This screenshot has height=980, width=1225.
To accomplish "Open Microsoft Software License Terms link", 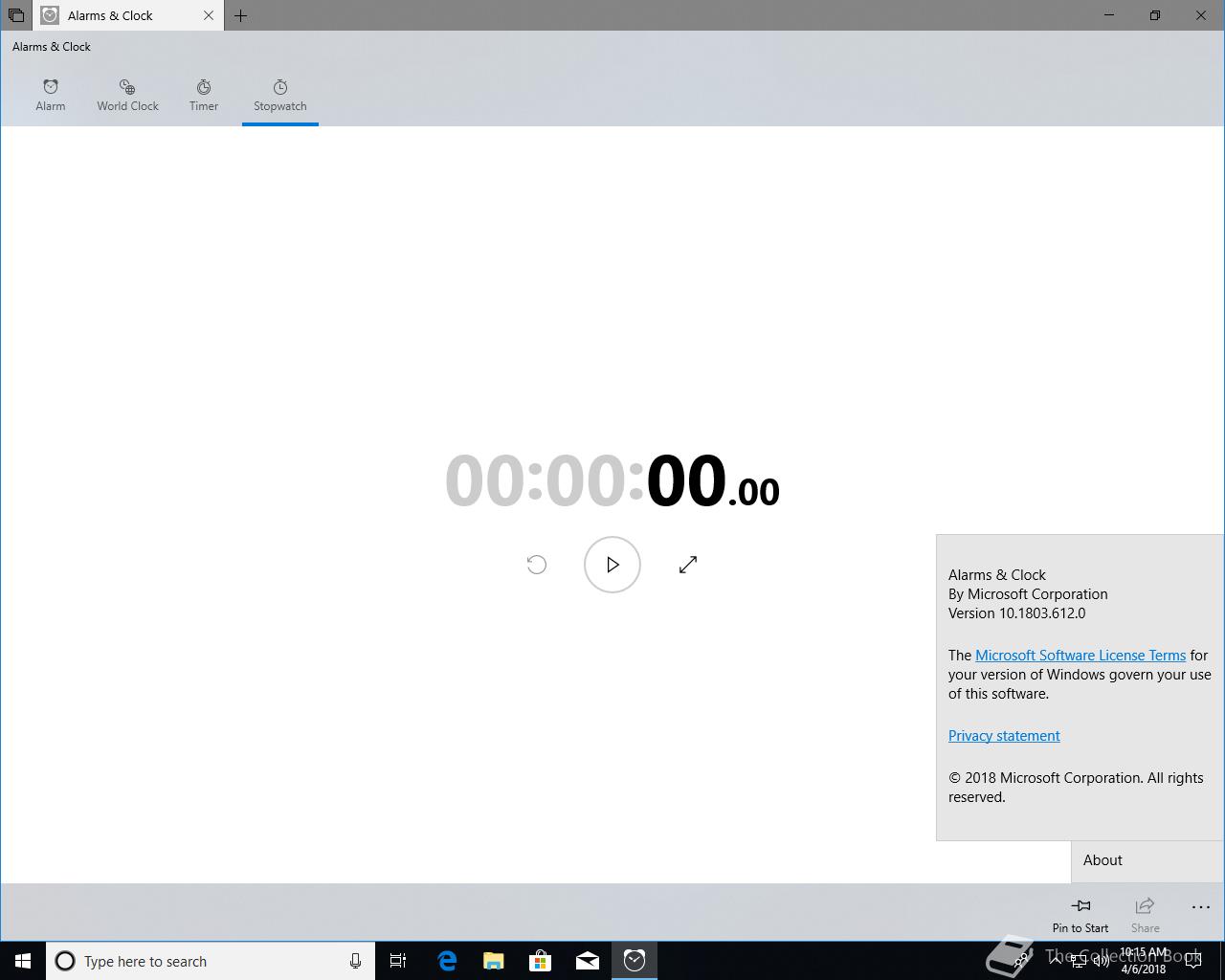I will coord(1080,656).
